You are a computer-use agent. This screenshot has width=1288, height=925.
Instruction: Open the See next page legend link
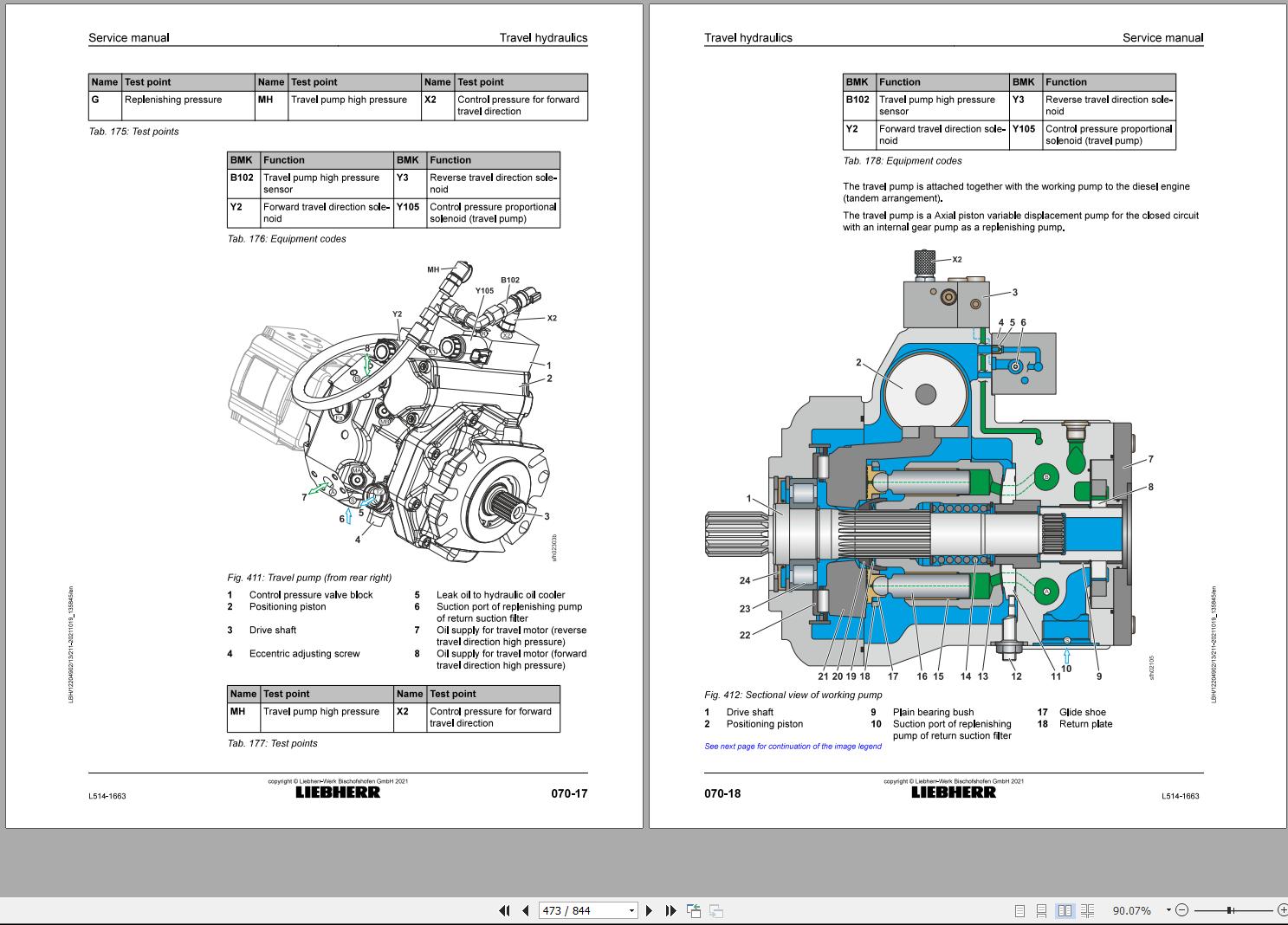pos(793,746)
